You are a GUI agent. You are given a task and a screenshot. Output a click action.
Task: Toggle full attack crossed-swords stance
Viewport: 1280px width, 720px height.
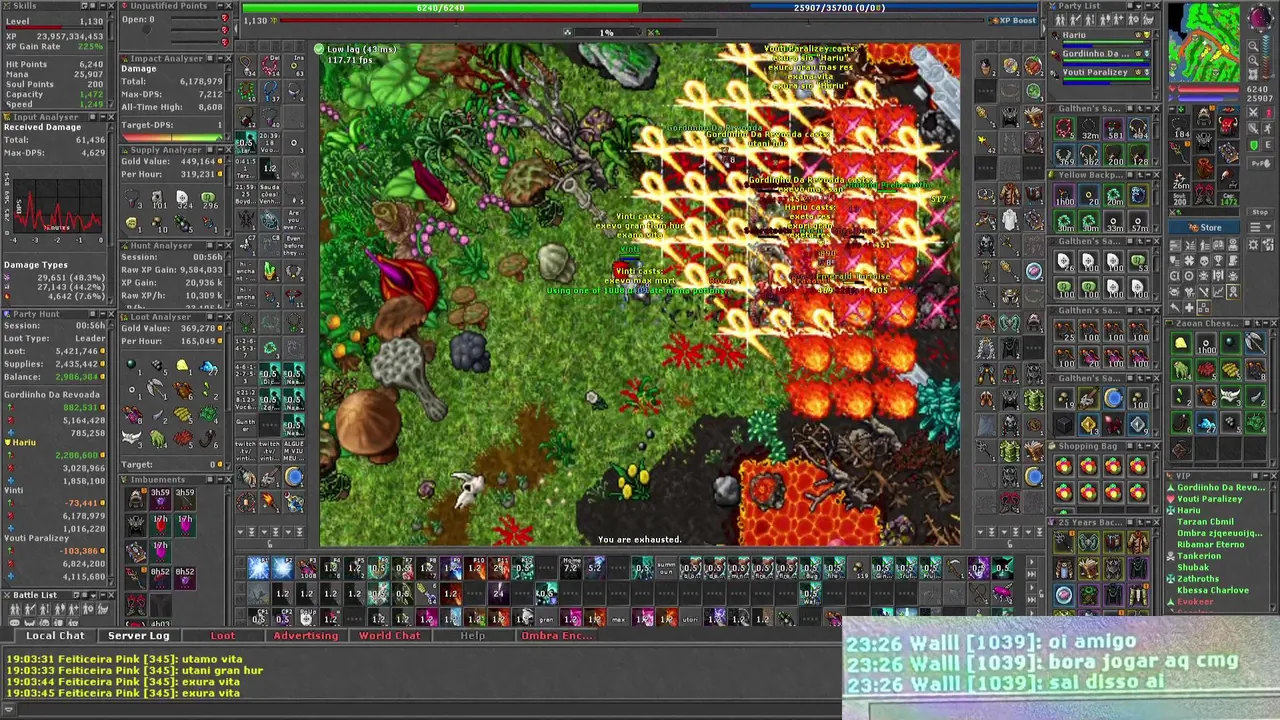click(x=1253, y=112)
